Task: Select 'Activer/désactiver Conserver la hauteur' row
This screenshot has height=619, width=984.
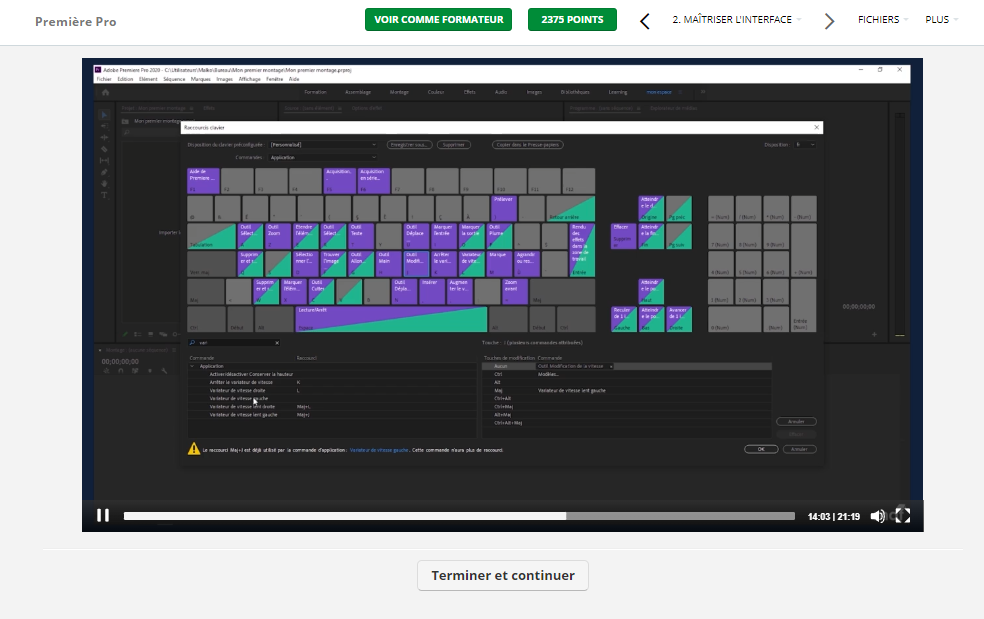Action: tap(333, 374)
